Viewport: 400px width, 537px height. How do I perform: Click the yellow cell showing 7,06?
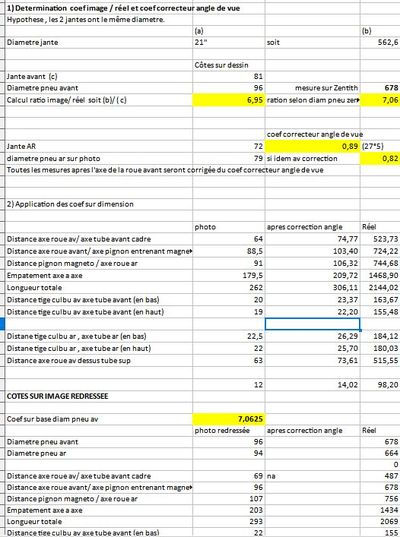point(380,100)
